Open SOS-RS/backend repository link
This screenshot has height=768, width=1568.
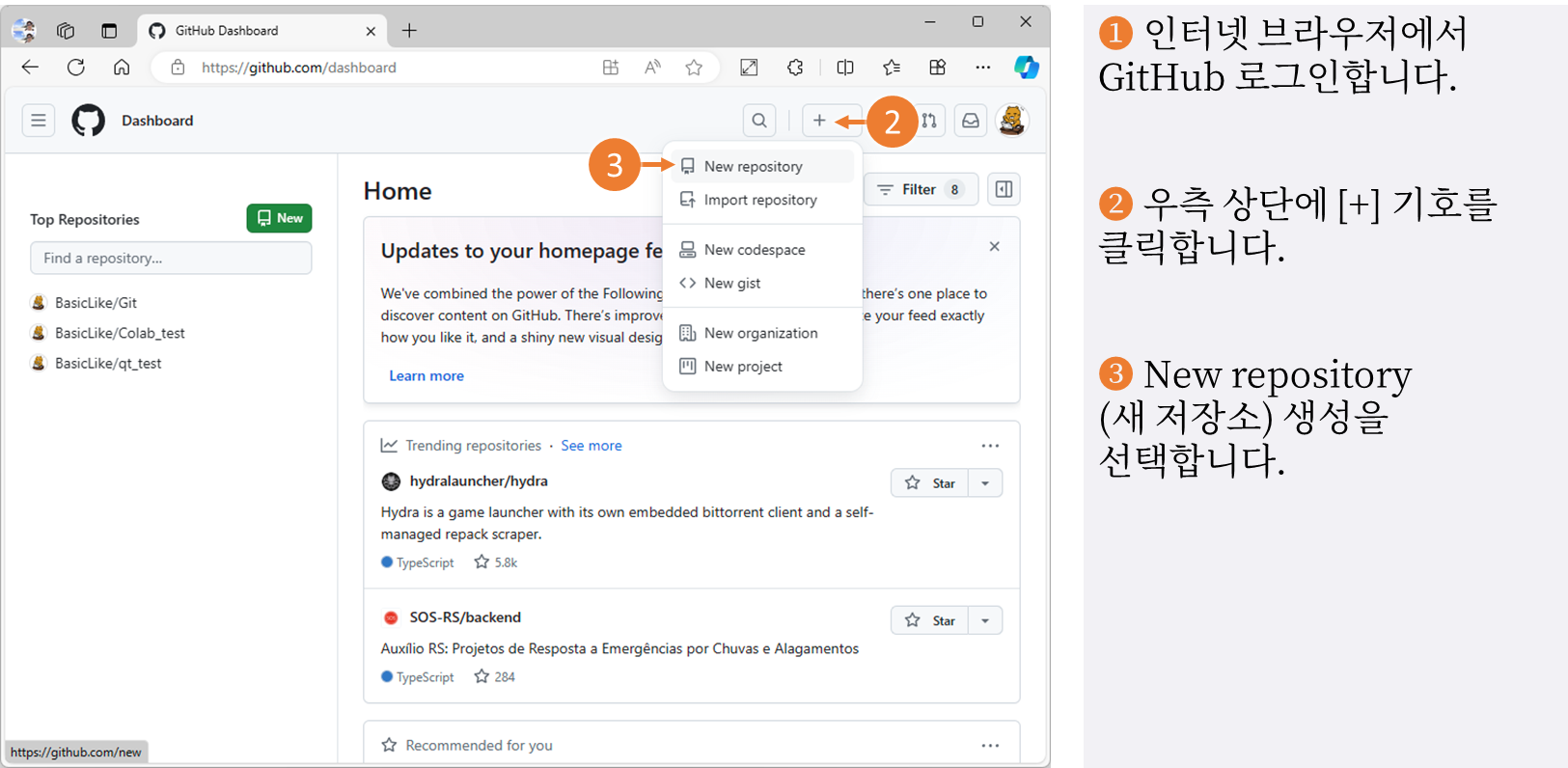coord(465,617)
